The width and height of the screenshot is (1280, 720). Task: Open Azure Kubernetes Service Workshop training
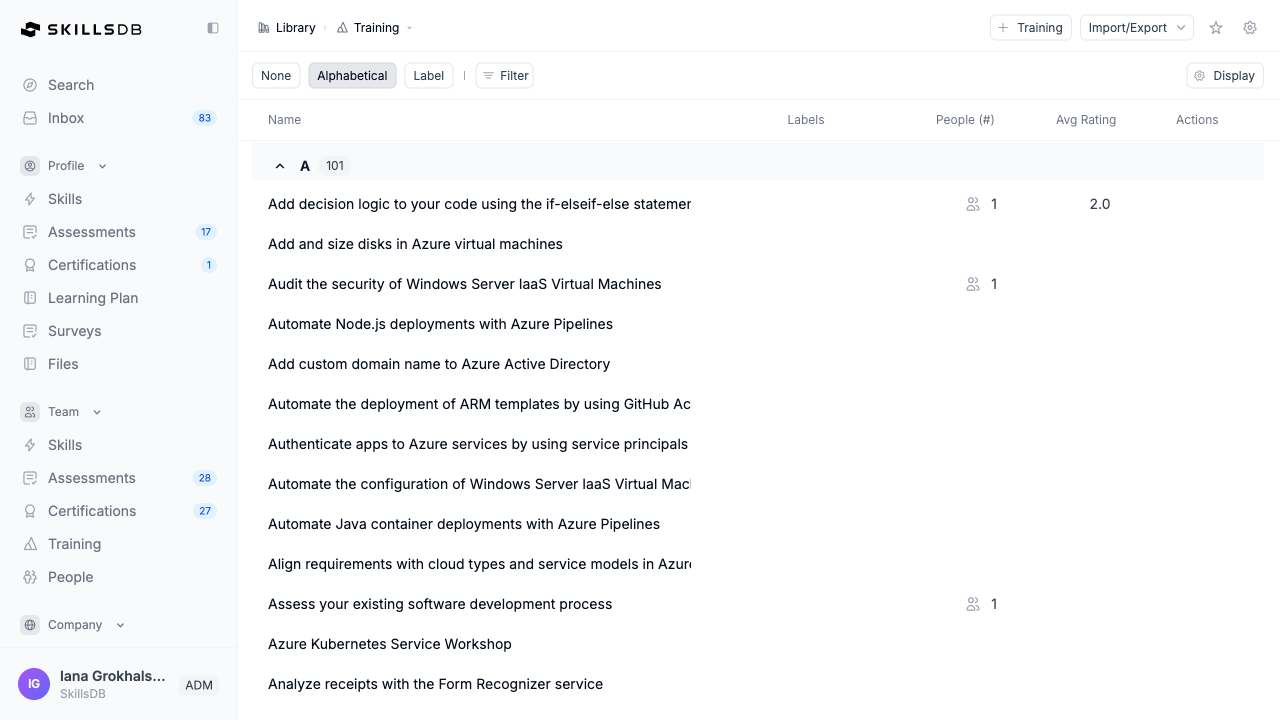coord(390,644)
